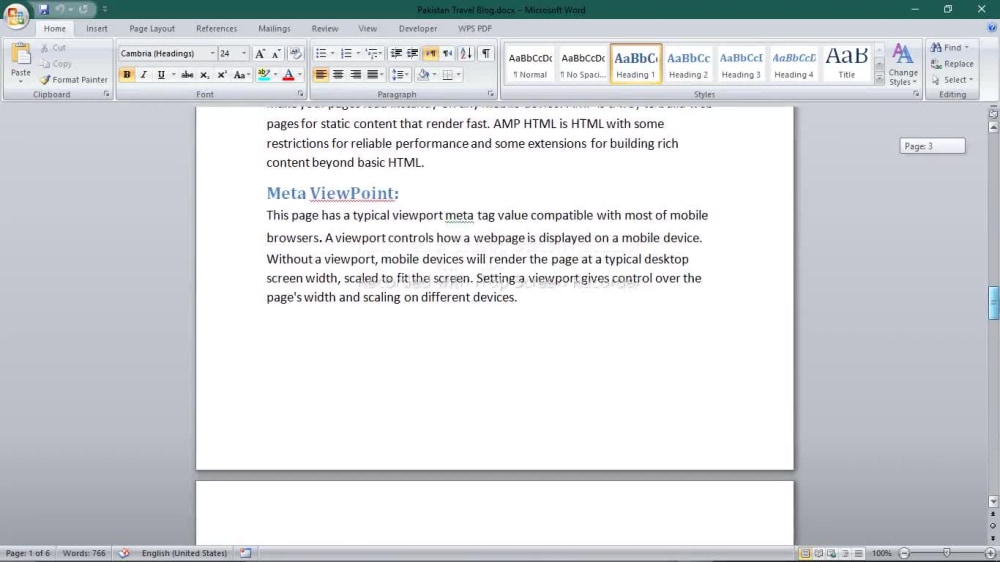Apply the red font color

(x=288, y=75)
